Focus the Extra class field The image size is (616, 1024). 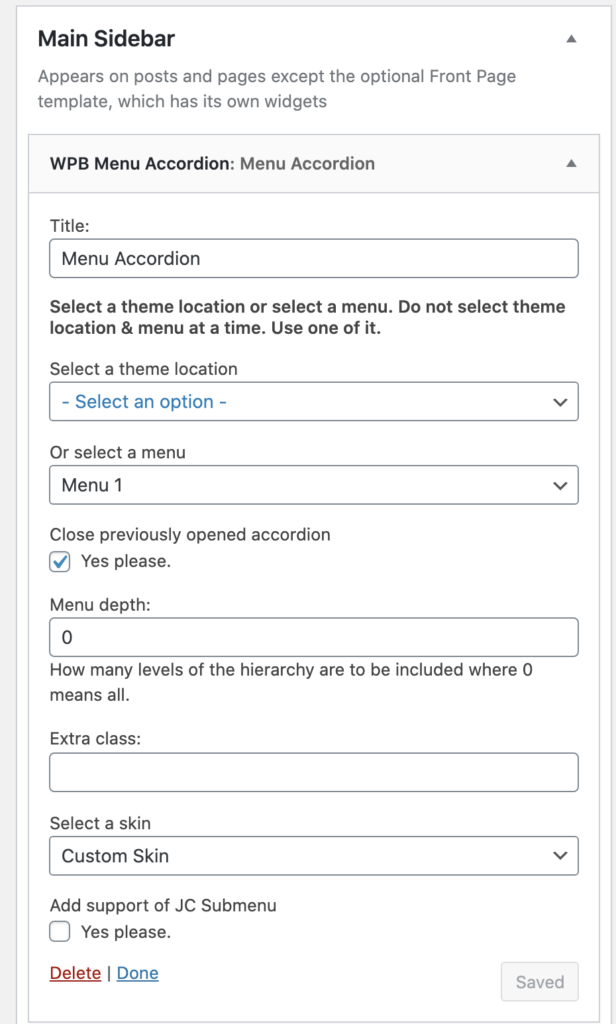(314, 772)
